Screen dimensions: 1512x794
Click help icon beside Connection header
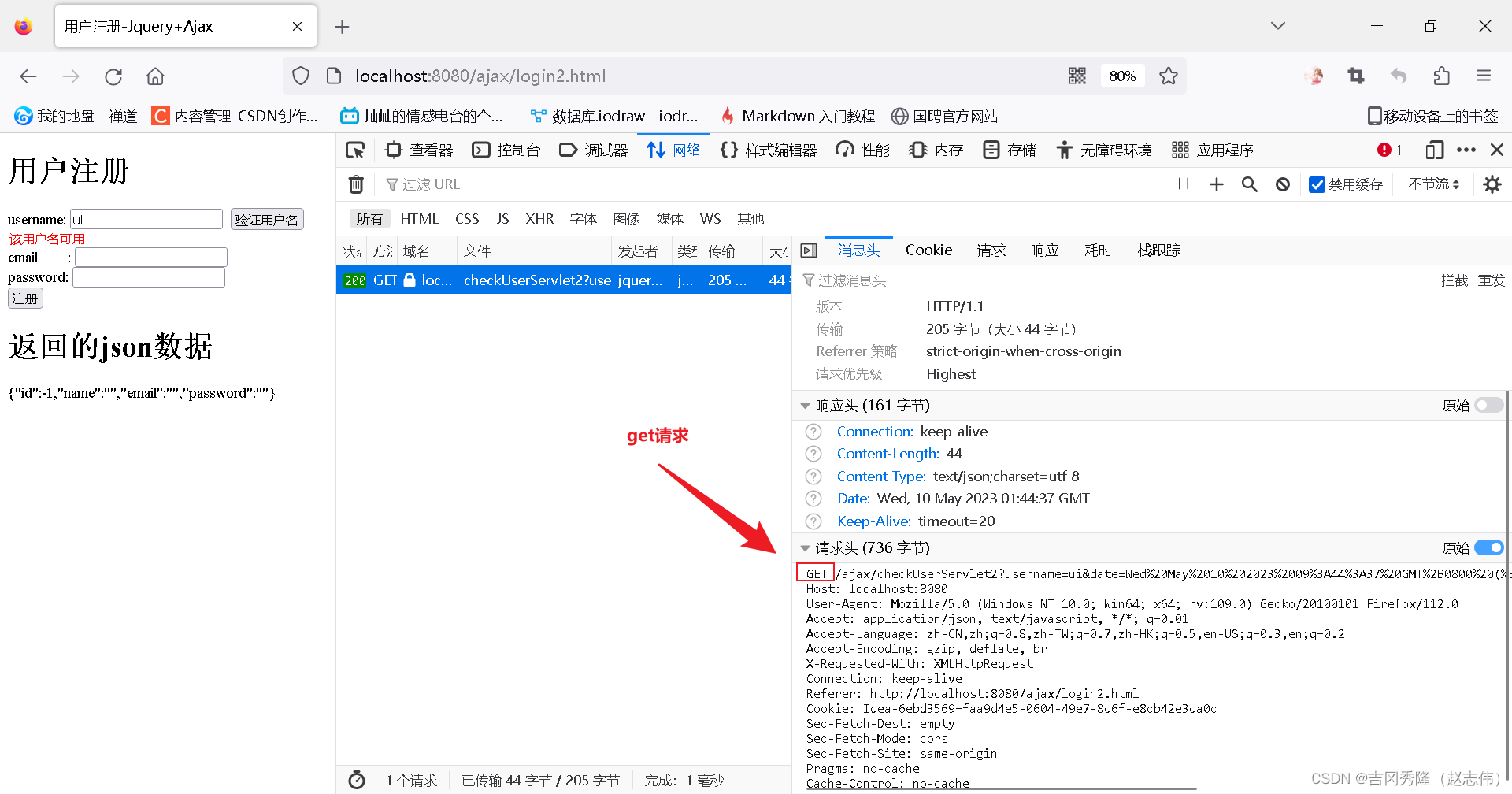[x=813, y=432]
